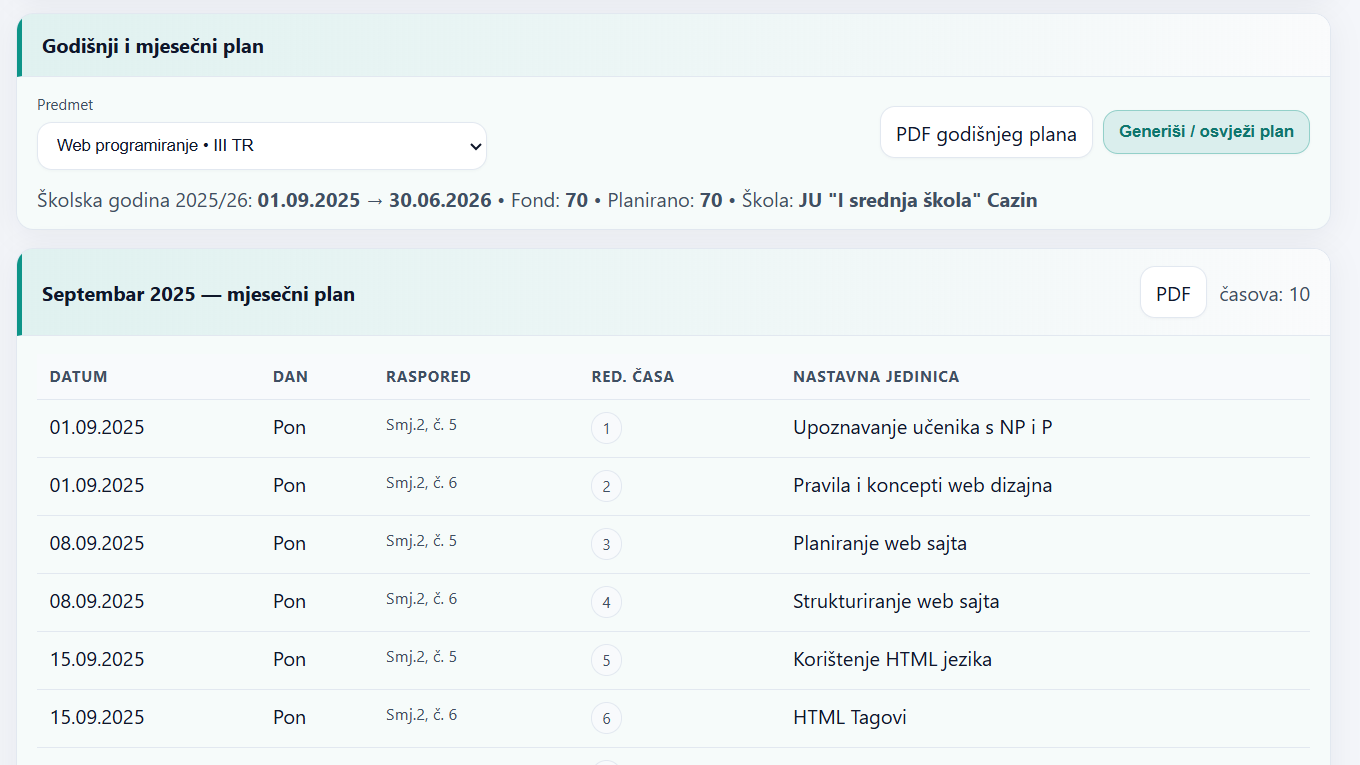
Task: Click the start date 01.09.2025 in summary
Action: point(309,200)
